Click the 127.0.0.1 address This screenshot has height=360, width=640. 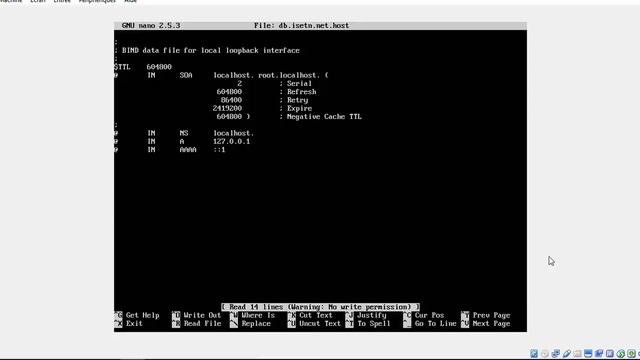point(231,142)
